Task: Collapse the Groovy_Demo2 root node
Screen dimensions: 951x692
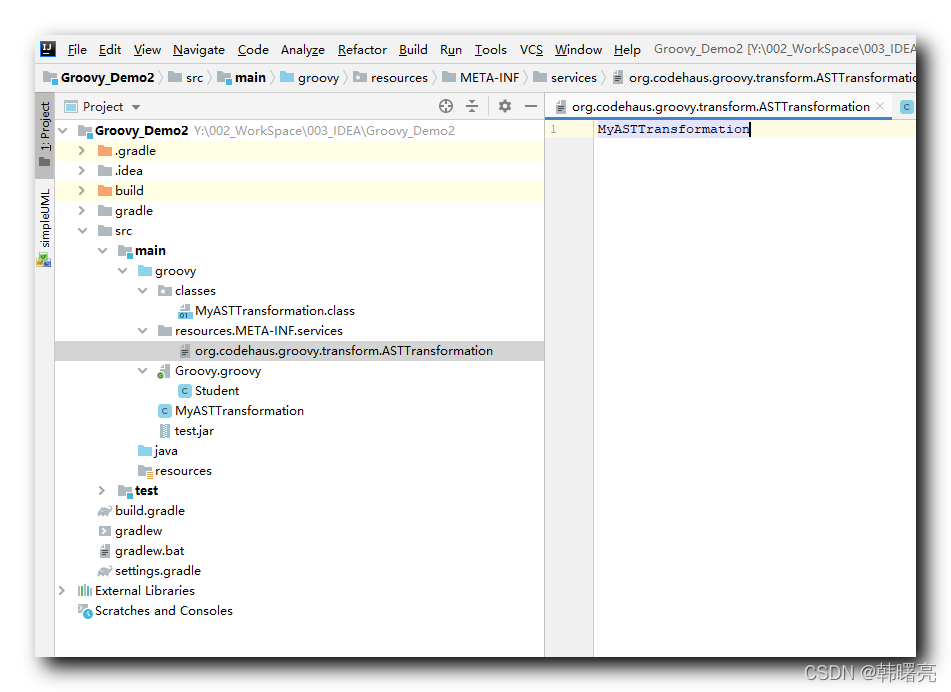Action: 63,130
